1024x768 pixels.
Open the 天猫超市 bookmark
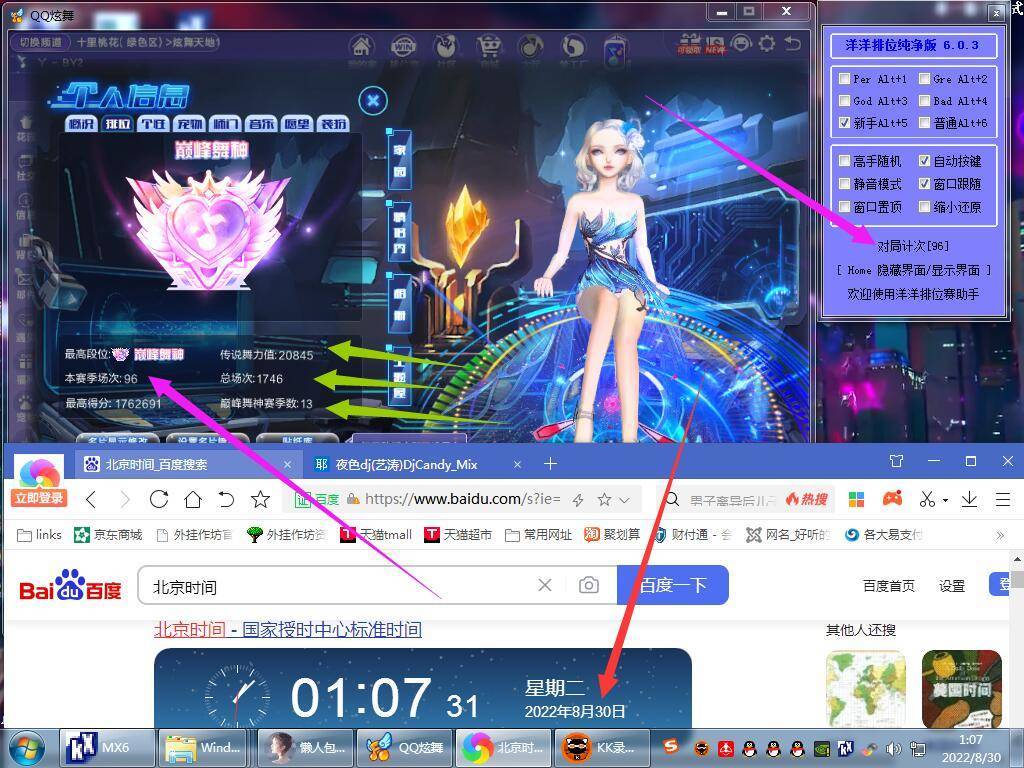point(460,535)
